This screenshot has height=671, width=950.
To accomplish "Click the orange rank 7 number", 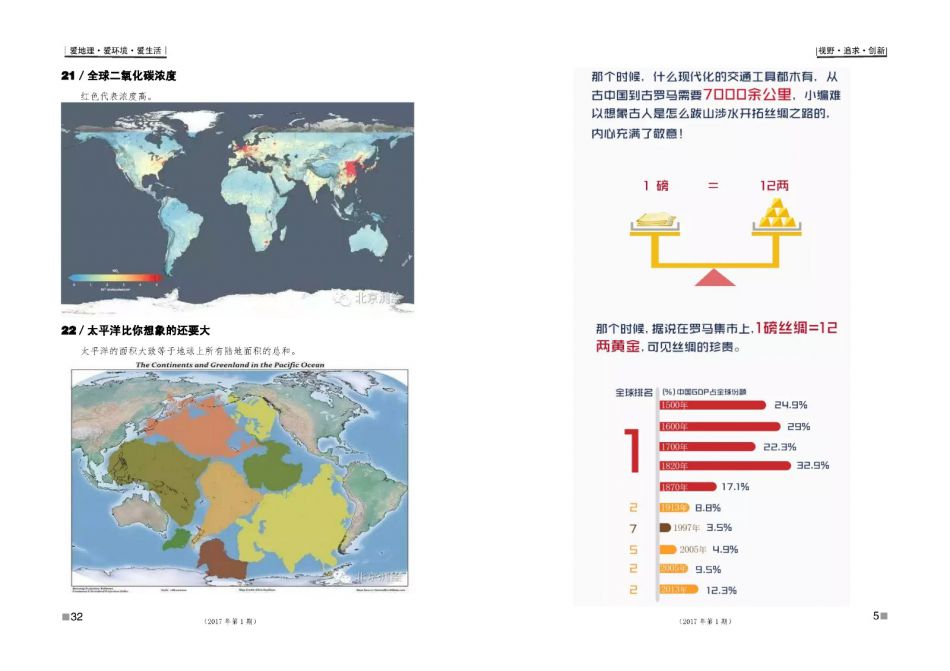I will pyautogui.click(x=633, y=527).
